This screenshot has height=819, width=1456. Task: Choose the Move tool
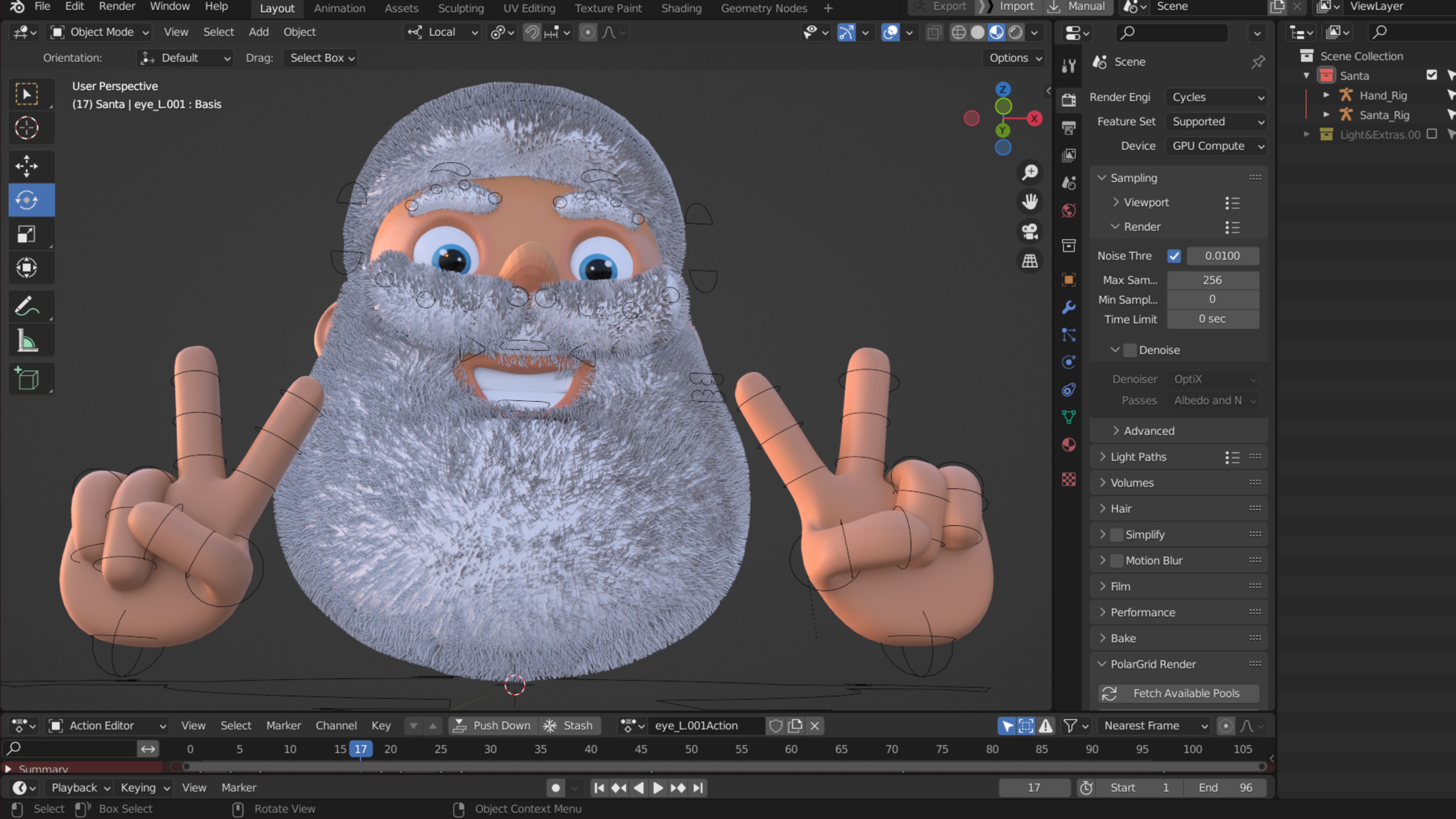(x=27, y=166)
